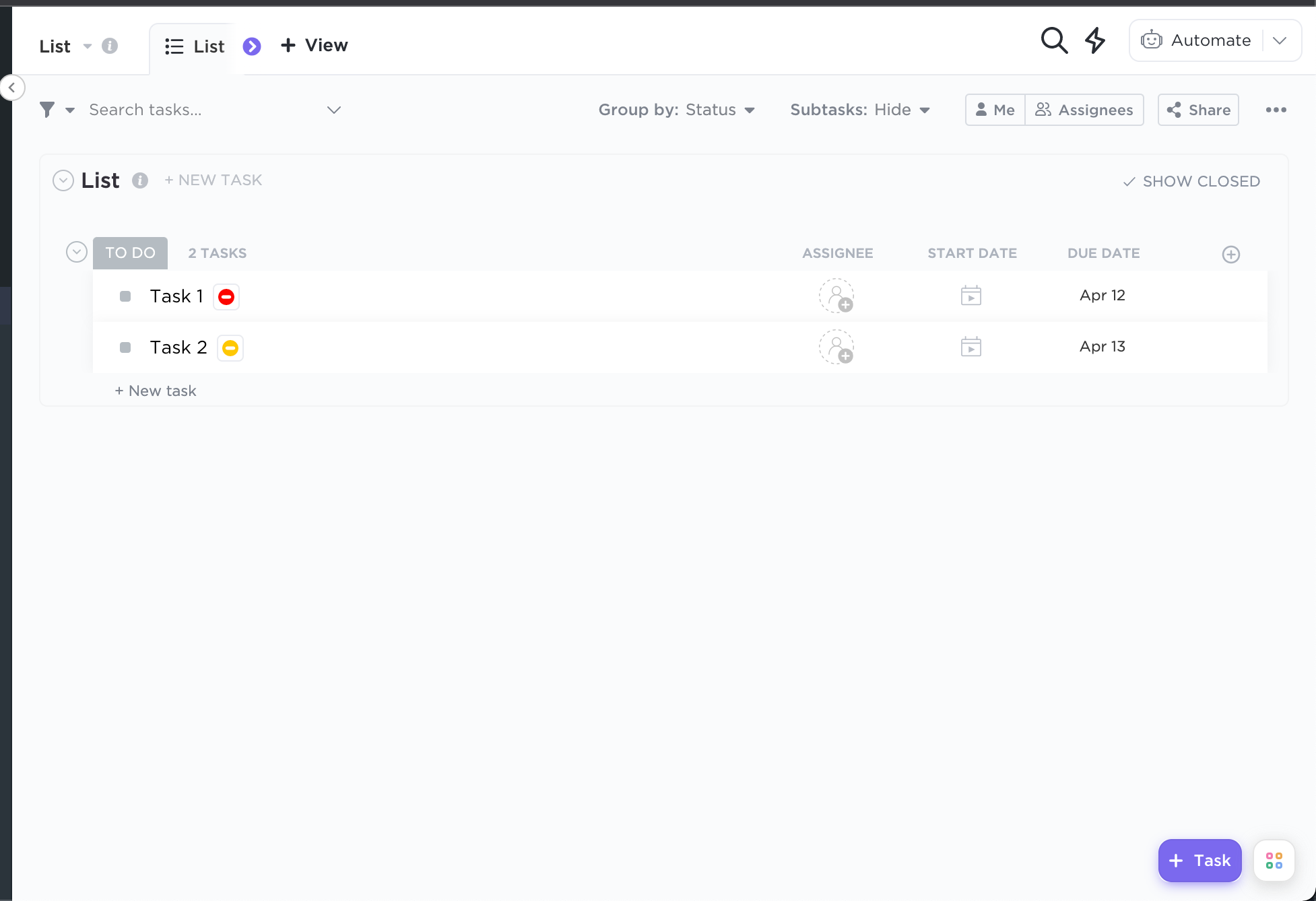Click the purple arrow next to List tab
The width and height of the screenshot is (1316, 901).
pyautogui.click(x=252, y=46)
